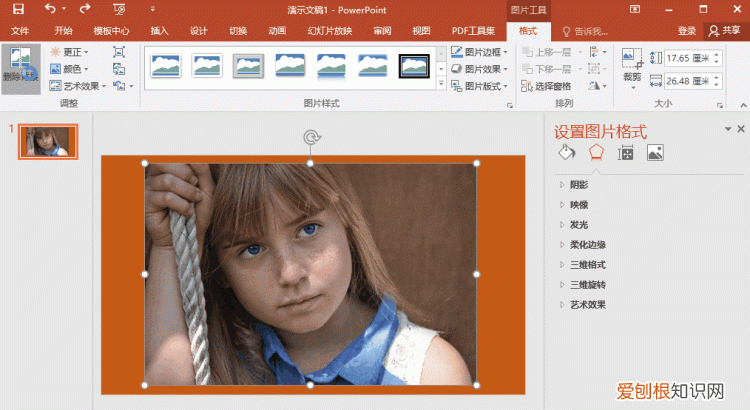
Task: Expand the 阴影 (Shadow) section
Action: pos(579,184)
